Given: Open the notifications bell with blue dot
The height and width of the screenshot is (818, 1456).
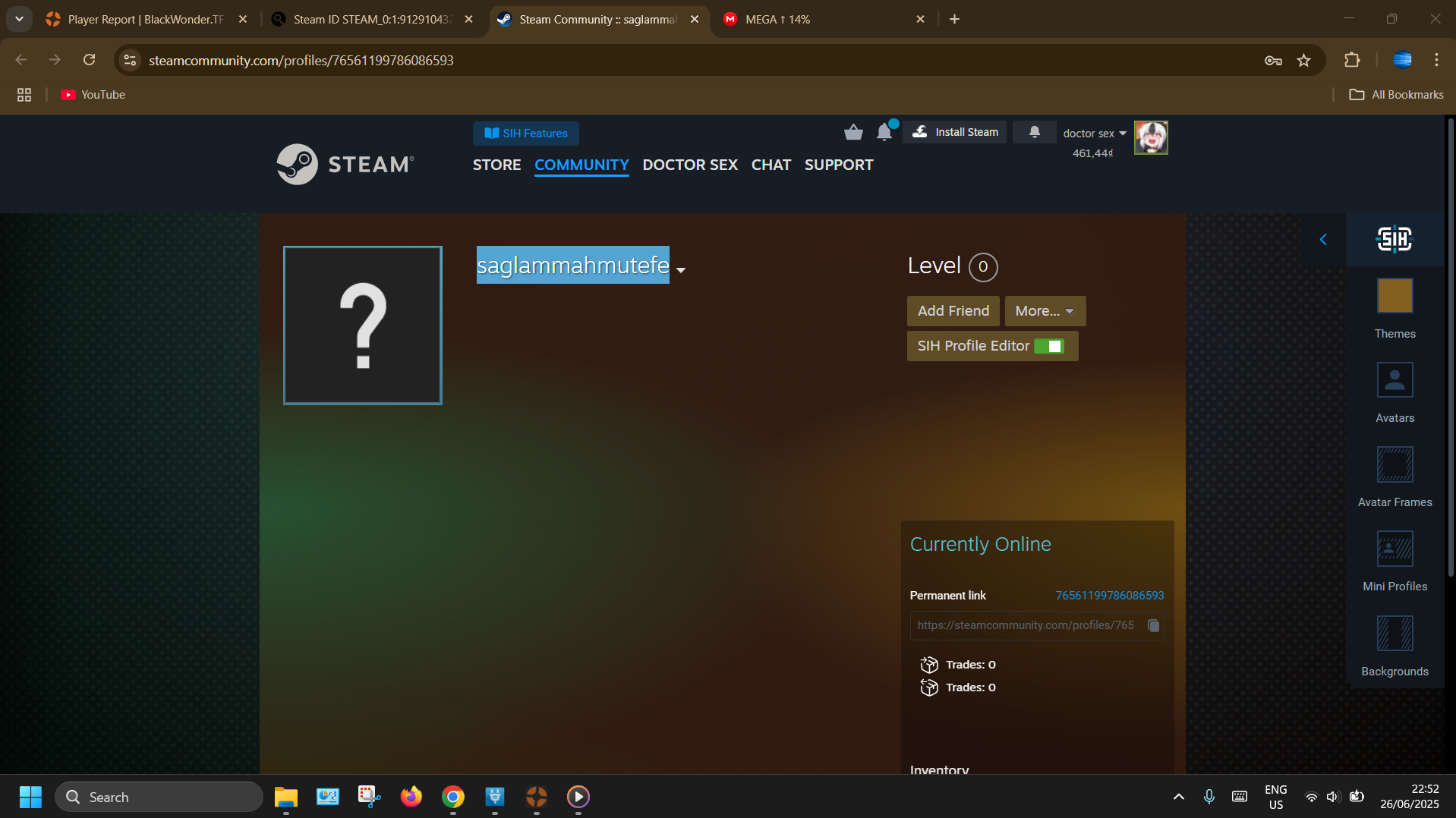Looking at the screenshot, I should pyautogui.click(x=885, y=132).
